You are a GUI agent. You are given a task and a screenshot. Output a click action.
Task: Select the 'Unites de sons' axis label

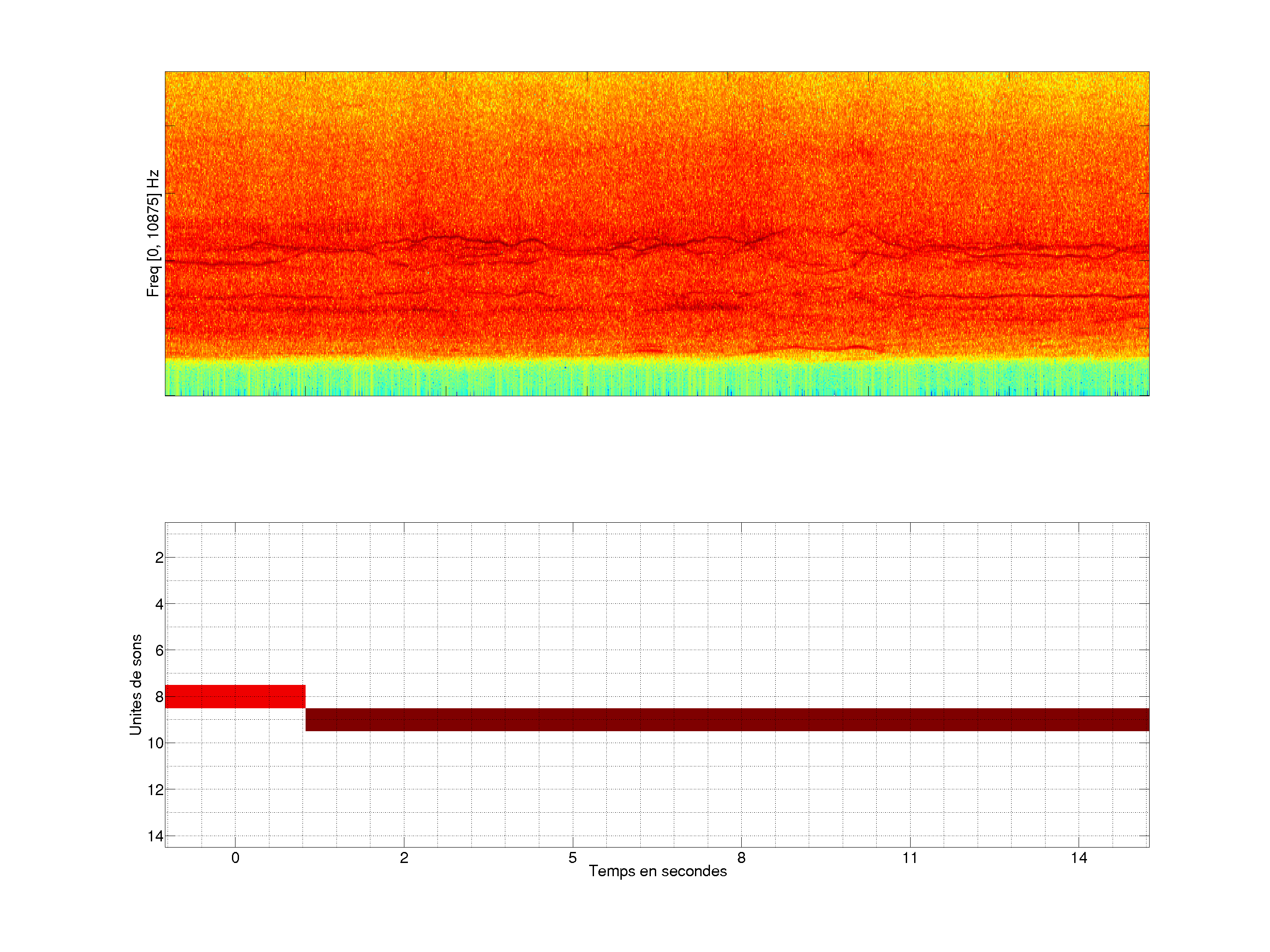point(135,684)
